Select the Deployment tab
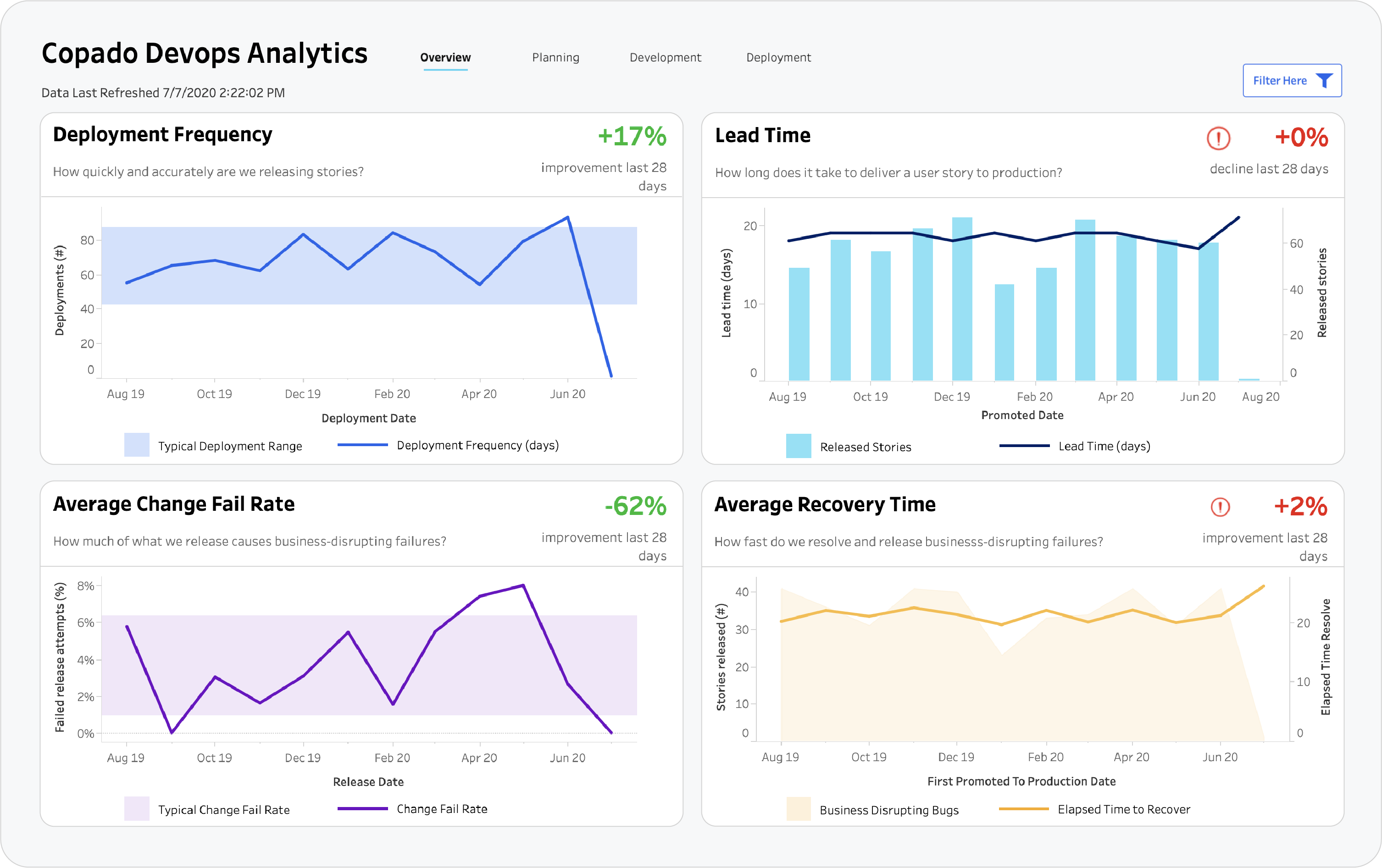The height and width of the screenshot is (868, 1382). (x=778, y=57)
